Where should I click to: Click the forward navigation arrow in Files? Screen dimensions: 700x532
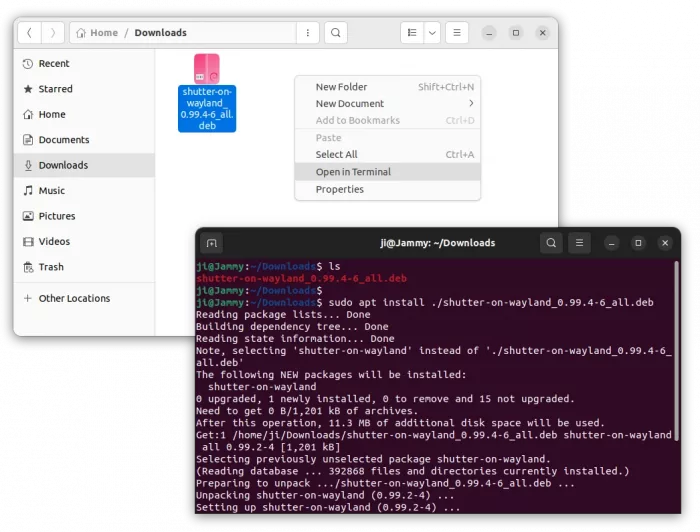tap(52, 33)
